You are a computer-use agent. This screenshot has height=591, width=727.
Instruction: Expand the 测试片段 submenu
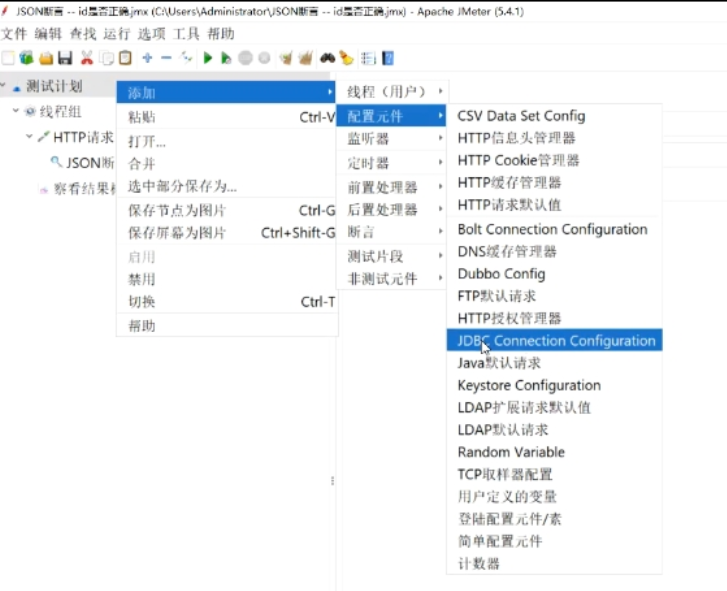(x=391, y=256)
